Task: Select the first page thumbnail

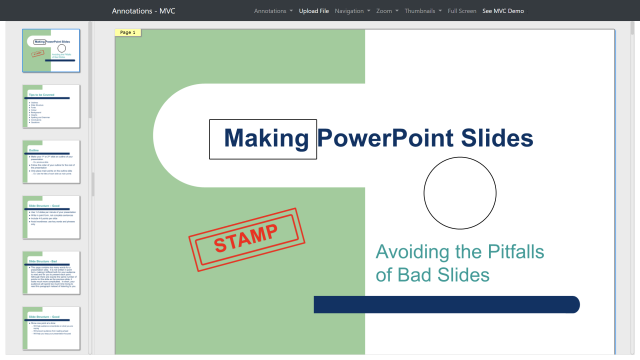Action: [x=51, y=51]
